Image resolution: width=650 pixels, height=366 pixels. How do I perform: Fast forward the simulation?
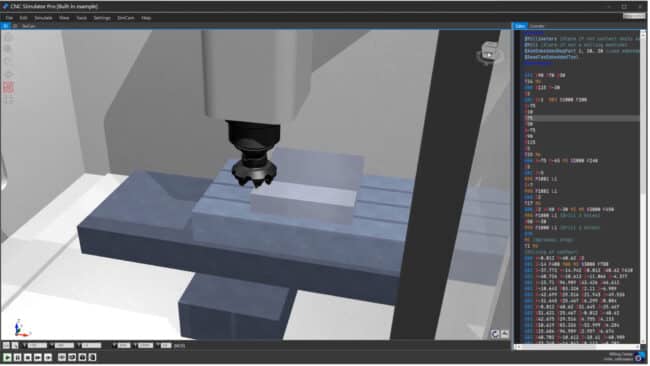[38, 357]
